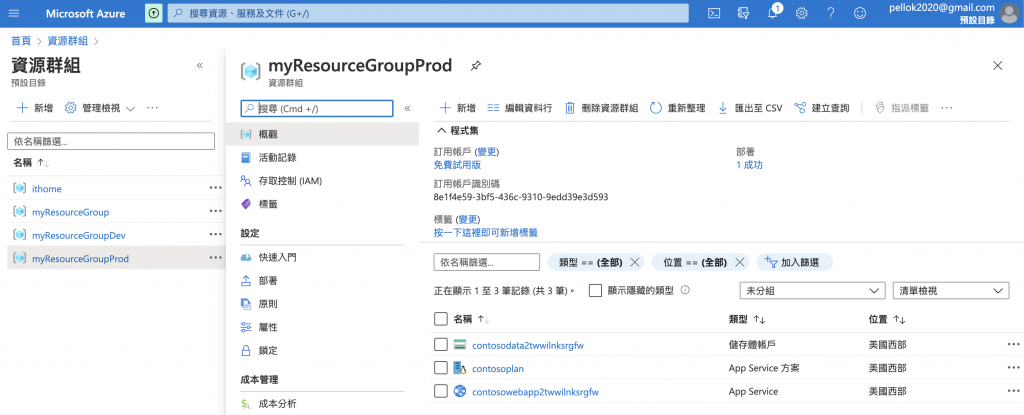This screenshot has width=1024, height=415.
Task: Open the 清單檢視 view dropdown
Action: [950, 290]
